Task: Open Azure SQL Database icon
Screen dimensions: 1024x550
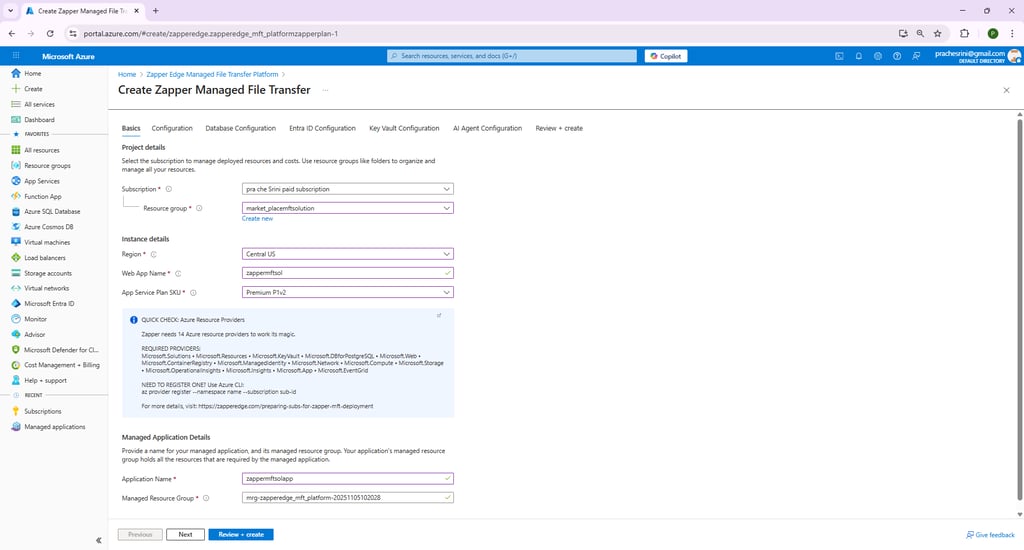Action: pos(16,212)
